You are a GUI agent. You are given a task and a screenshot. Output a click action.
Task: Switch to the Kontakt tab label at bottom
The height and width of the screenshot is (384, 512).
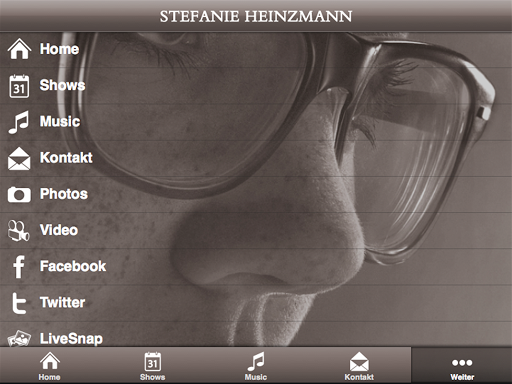pos(359,377)
